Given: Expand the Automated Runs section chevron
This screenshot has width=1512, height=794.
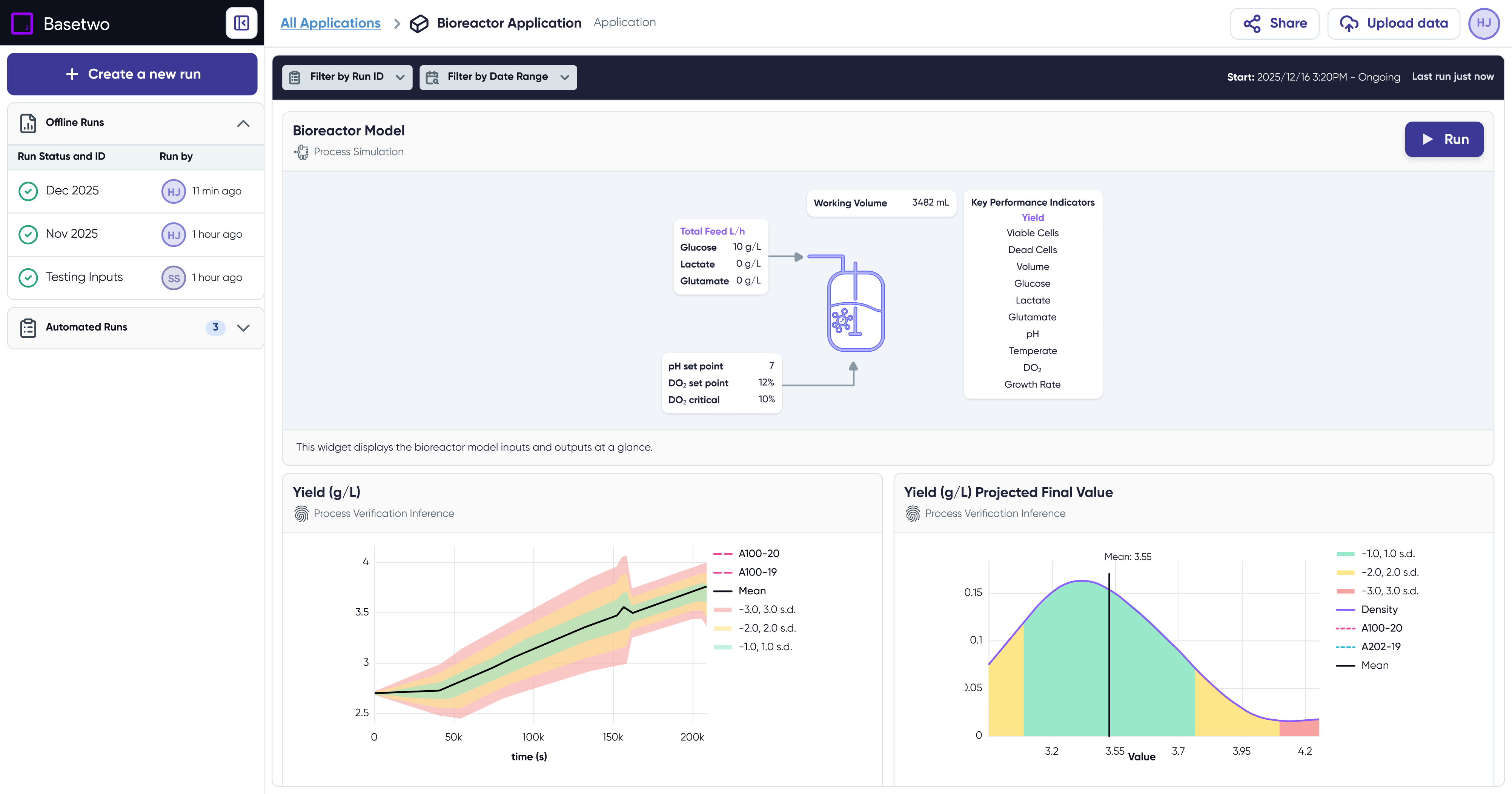Looking at the screenshot, I should (x=243, y=328).
